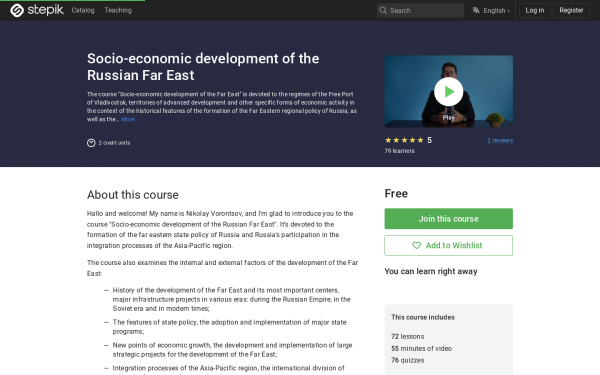The image size is (600, 375).
Task: Click 'New points of economic growth' bullet
Action: (x=232, y=350)
